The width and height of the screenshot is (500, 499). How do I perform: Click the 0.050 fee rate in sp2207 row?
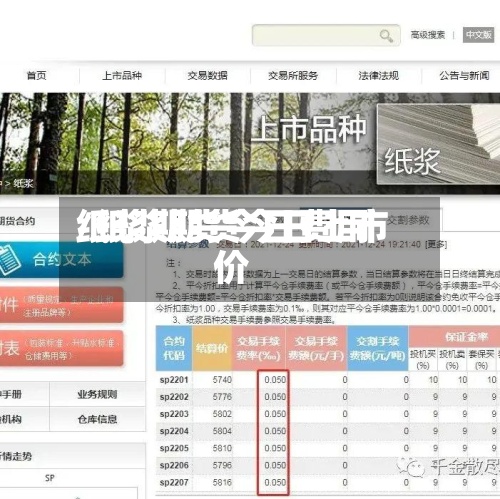click(275, 482)
